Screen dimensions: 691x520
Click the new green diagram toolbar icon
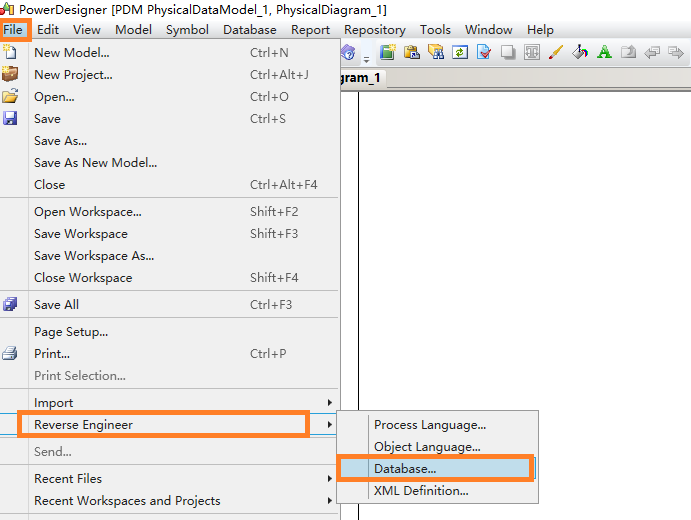coord(388,52)
